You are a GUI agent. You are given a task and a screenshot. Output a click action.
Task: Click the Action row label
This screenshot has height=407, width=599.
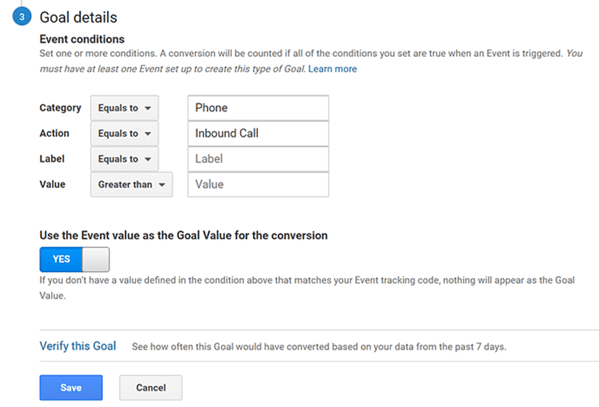pyautogui.click(x=54, y=133)
